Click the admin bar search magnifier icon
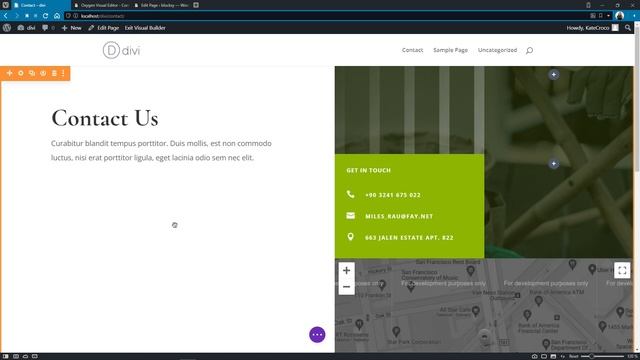 coord(628,28)
